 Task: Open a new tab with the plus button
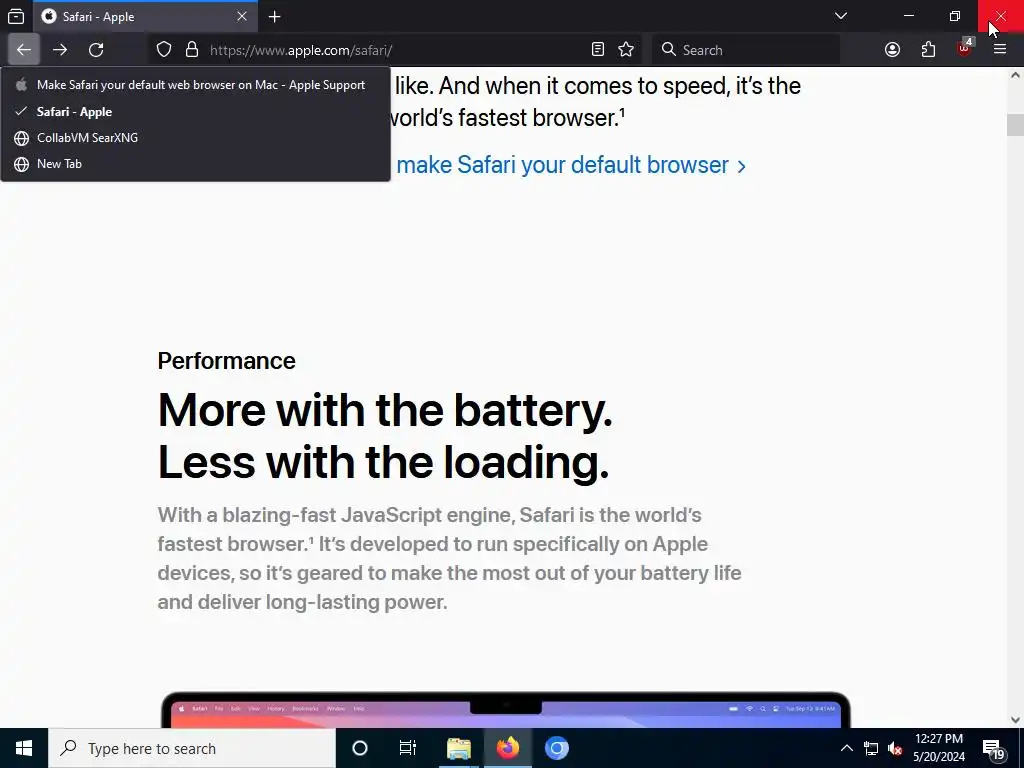[x=275, y=17]
